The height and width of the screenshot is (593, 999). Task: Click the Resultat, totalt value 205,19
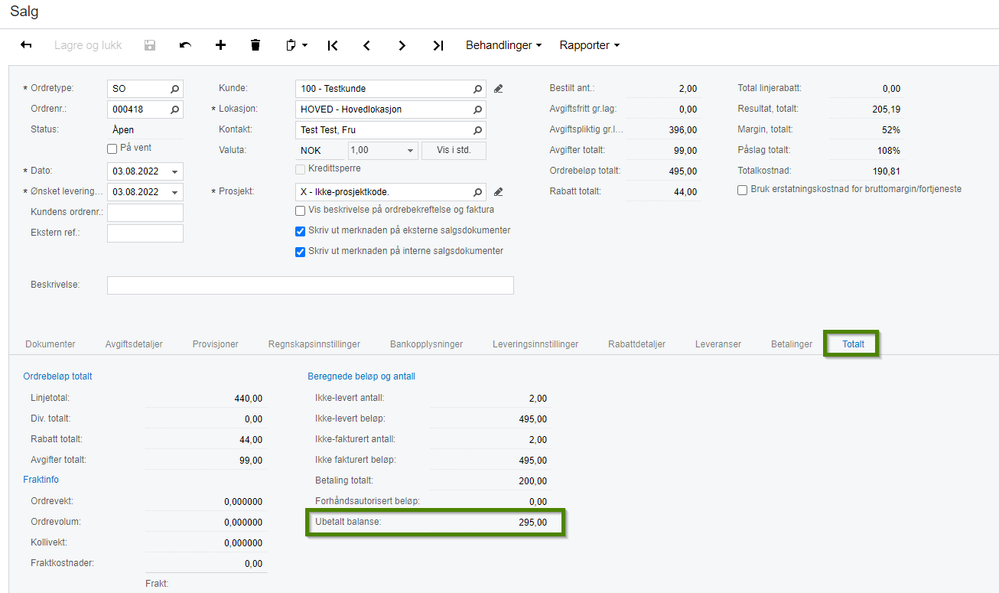click(x=886, y=110)
